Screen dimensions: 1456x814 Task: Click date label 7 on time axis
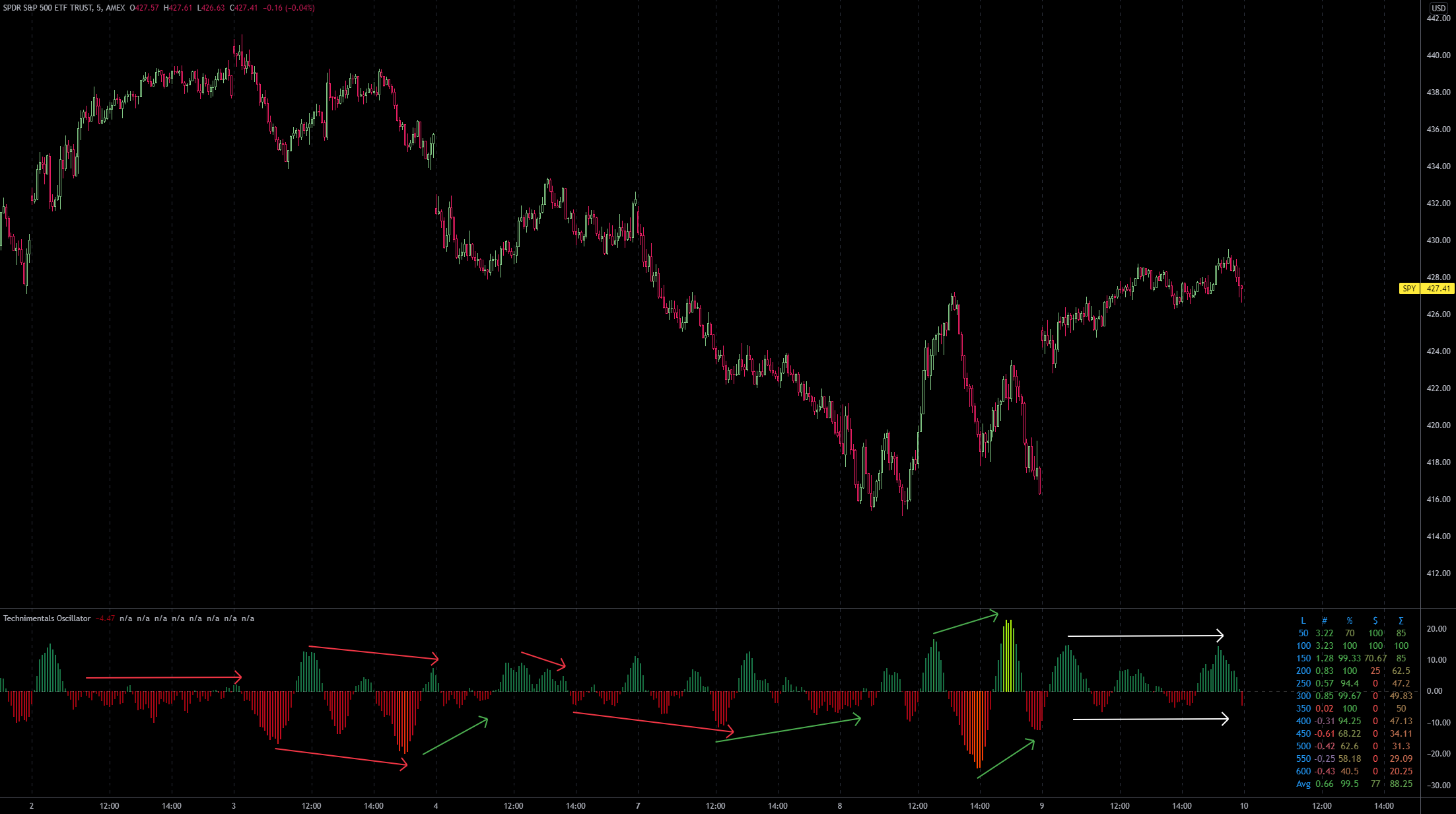click(x=638, y=805)
